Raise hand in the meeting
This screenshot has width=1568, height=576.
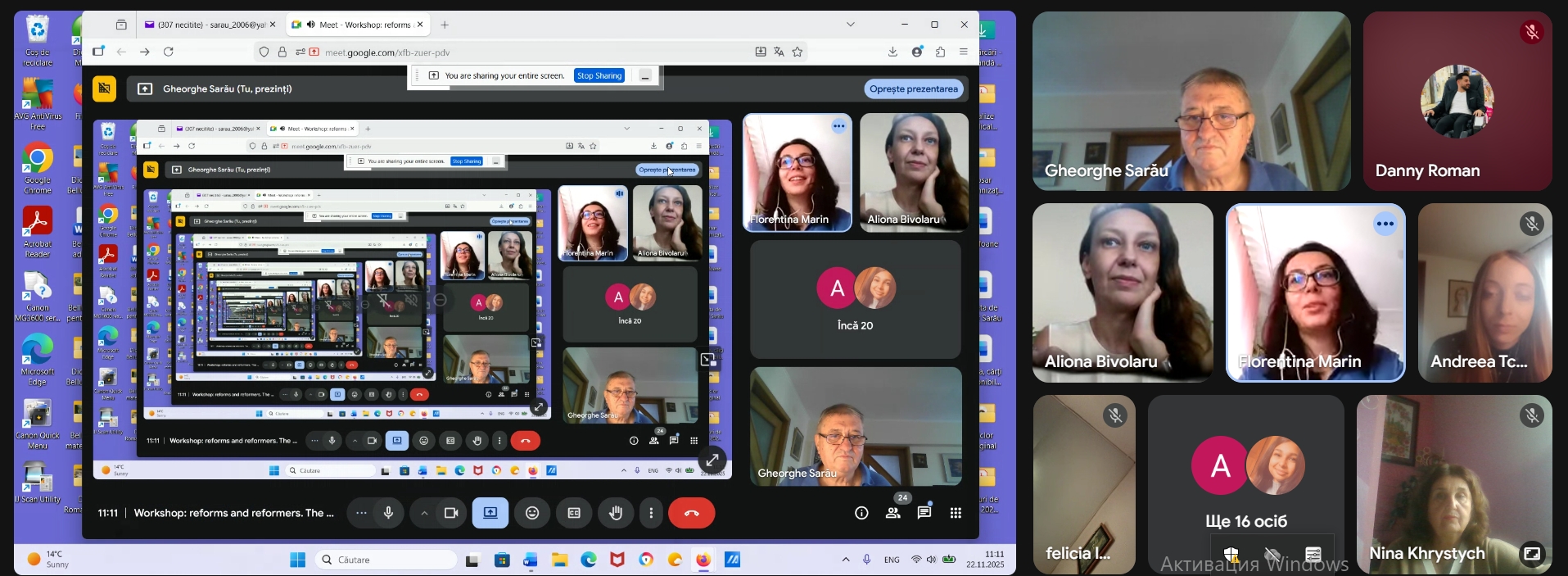[x=616, y=513]
